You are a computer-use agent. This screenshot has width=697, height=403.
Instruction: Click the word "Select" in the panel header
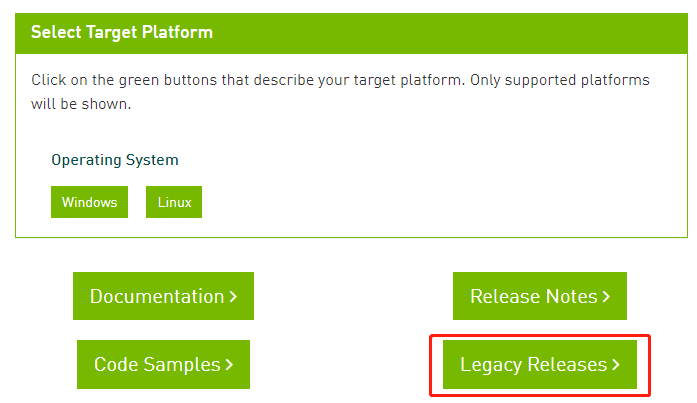point(54,32)
